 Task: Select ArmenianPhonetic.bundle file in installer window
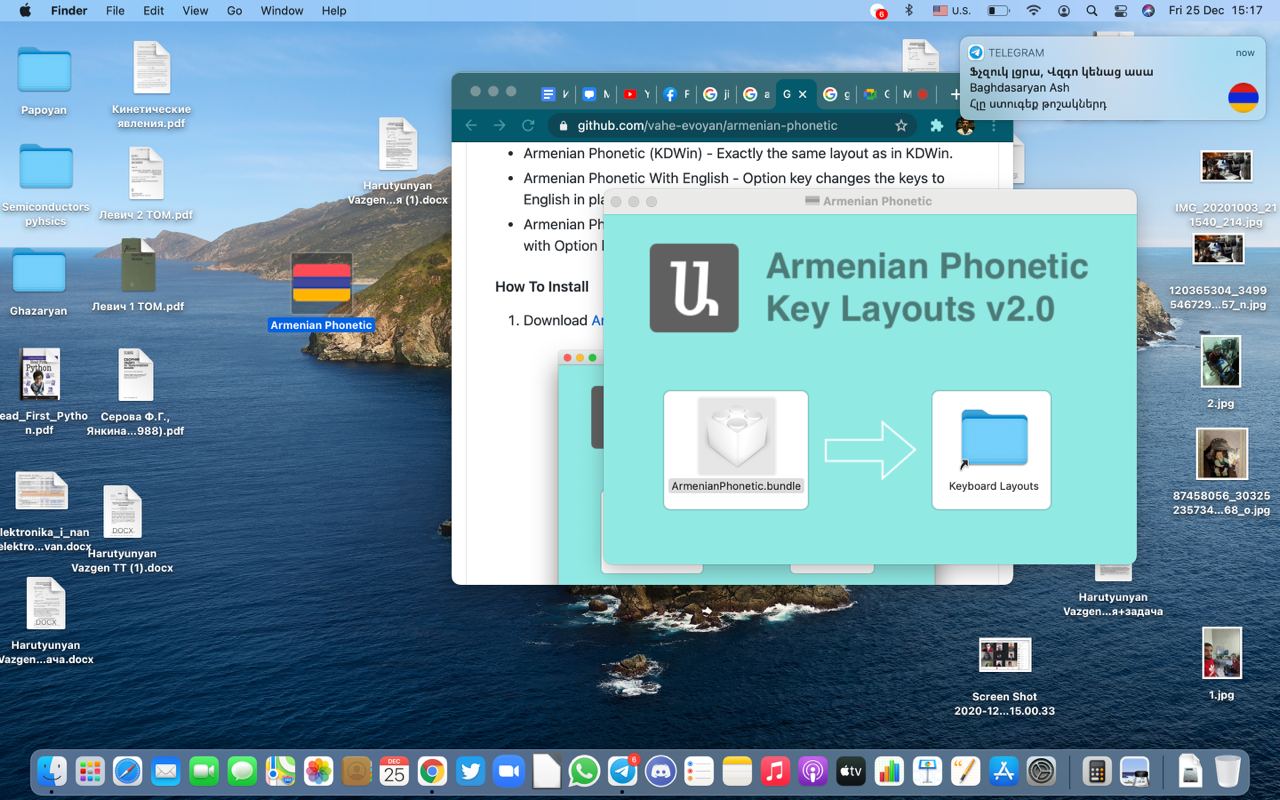736,445
